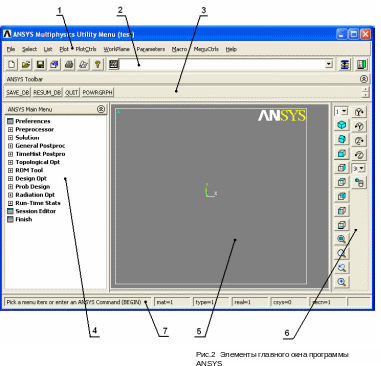Switch to Right view

coord(341,168)
